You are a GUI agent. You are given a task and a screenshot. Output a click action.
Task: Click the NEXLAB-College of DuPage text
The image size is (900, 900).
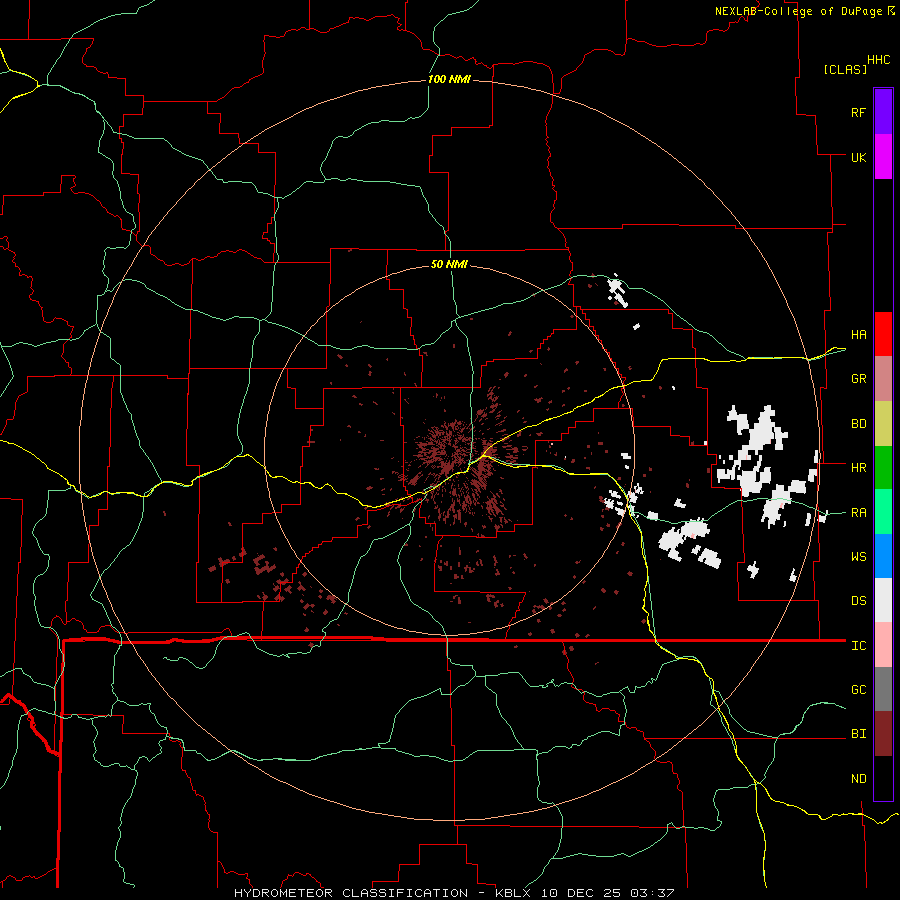click(798, 11)
